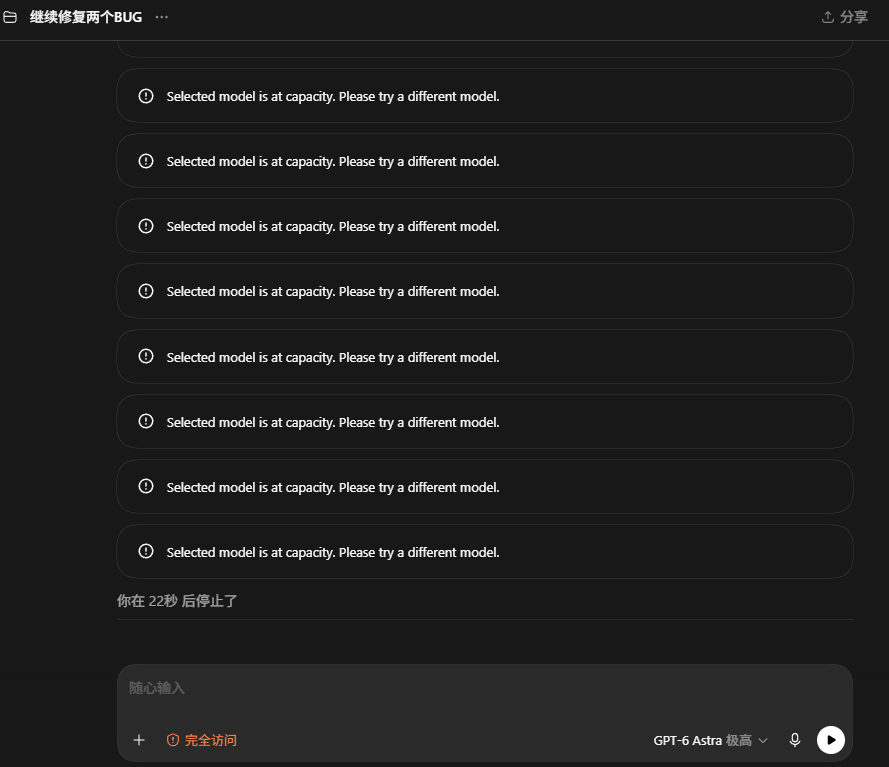Expand the GPT-6 Astra model dropdown
Viewport: 889px width, 767px height.
pos(710,740)
